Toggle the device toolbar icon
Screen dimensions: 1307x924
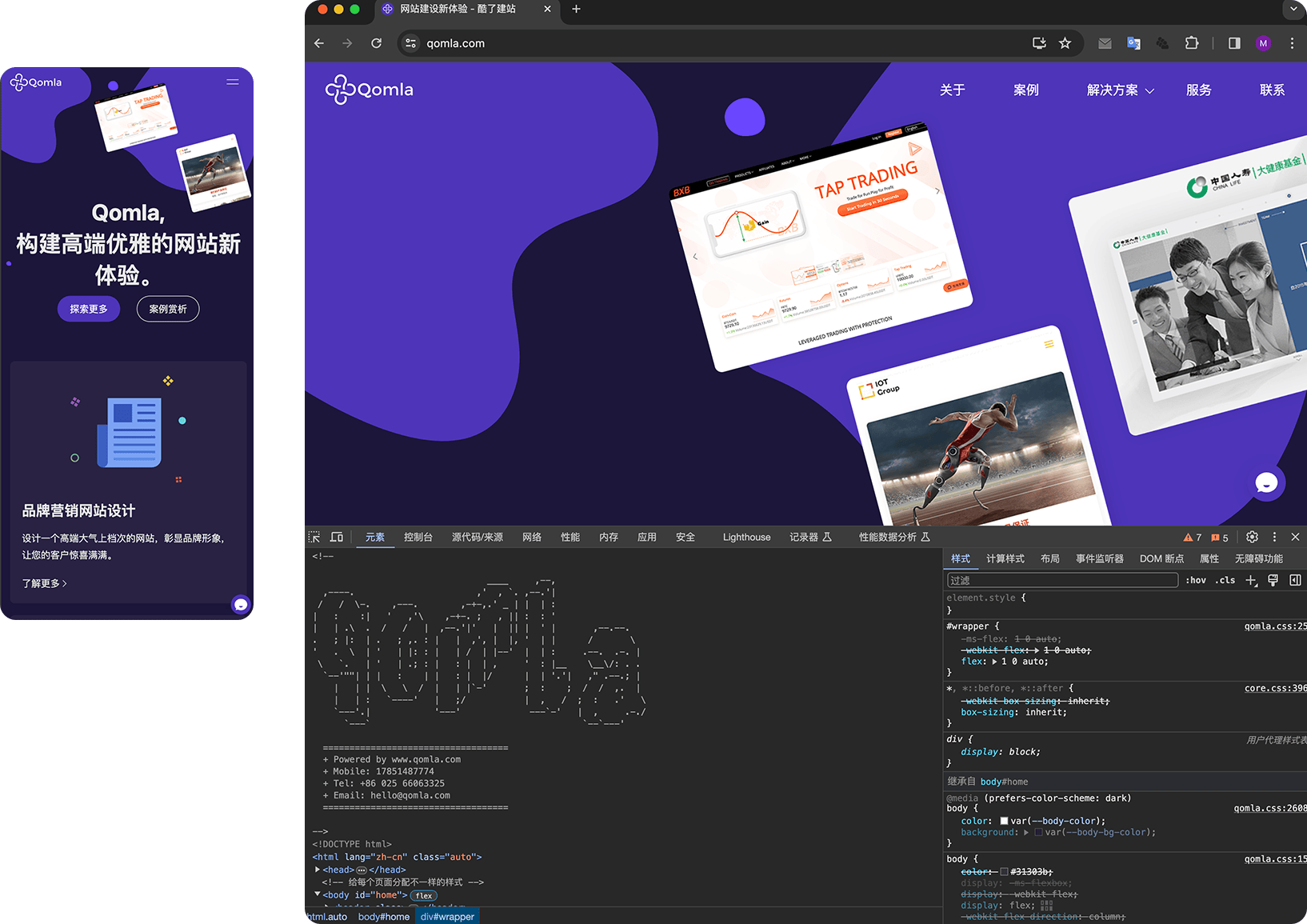337,537
